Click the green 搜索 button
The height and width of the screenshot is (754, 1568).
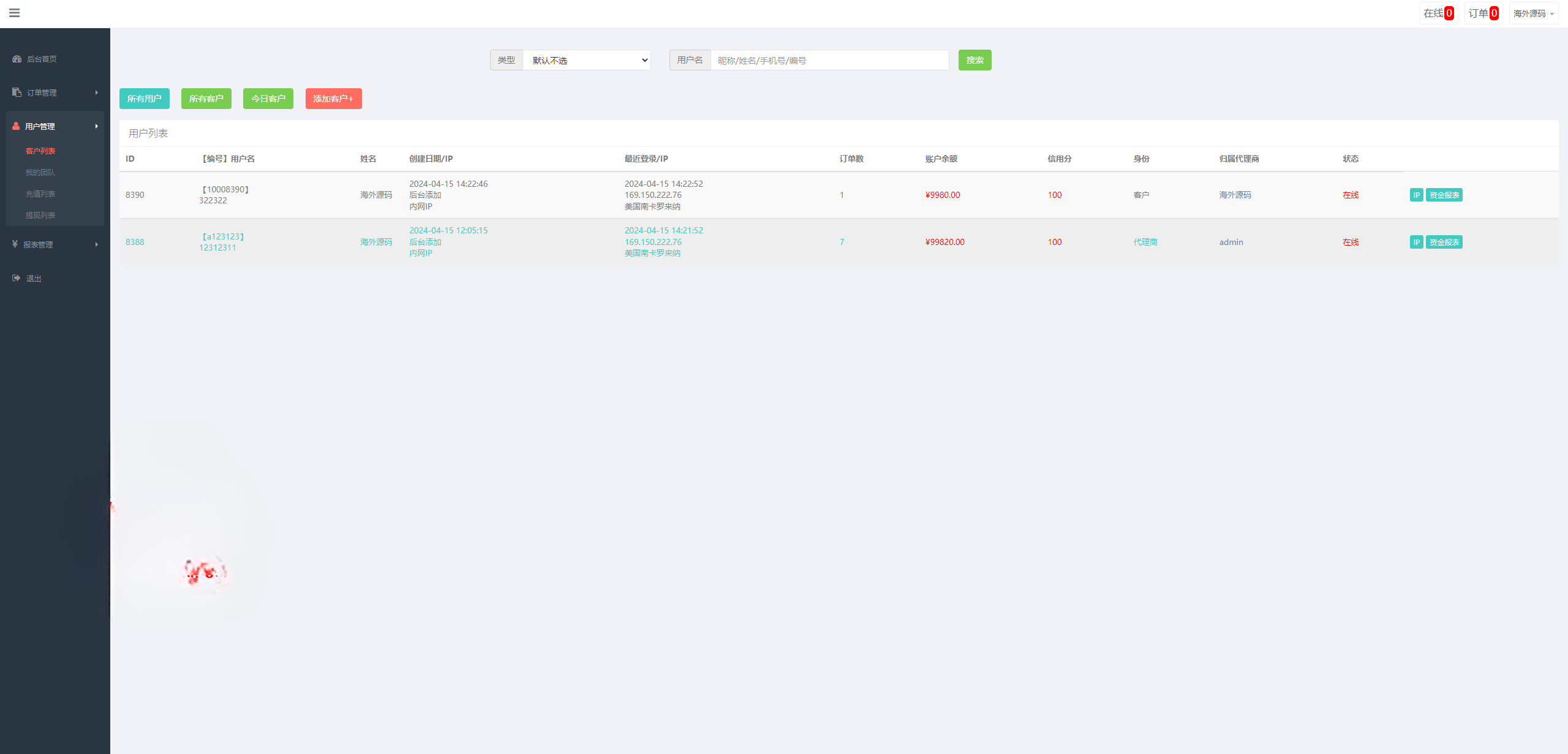(974, 60)
